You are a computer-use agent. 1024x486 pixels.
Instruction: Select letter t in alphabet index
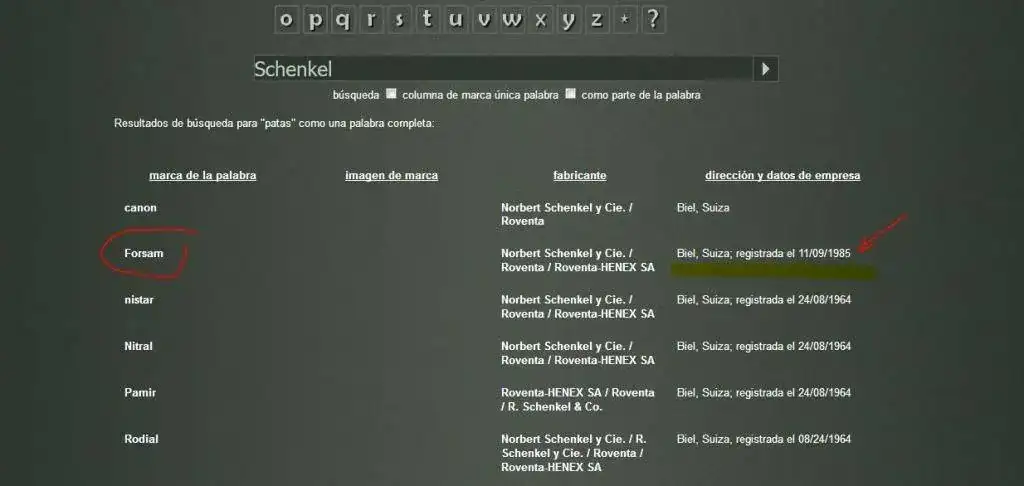[x=427, y=20]
